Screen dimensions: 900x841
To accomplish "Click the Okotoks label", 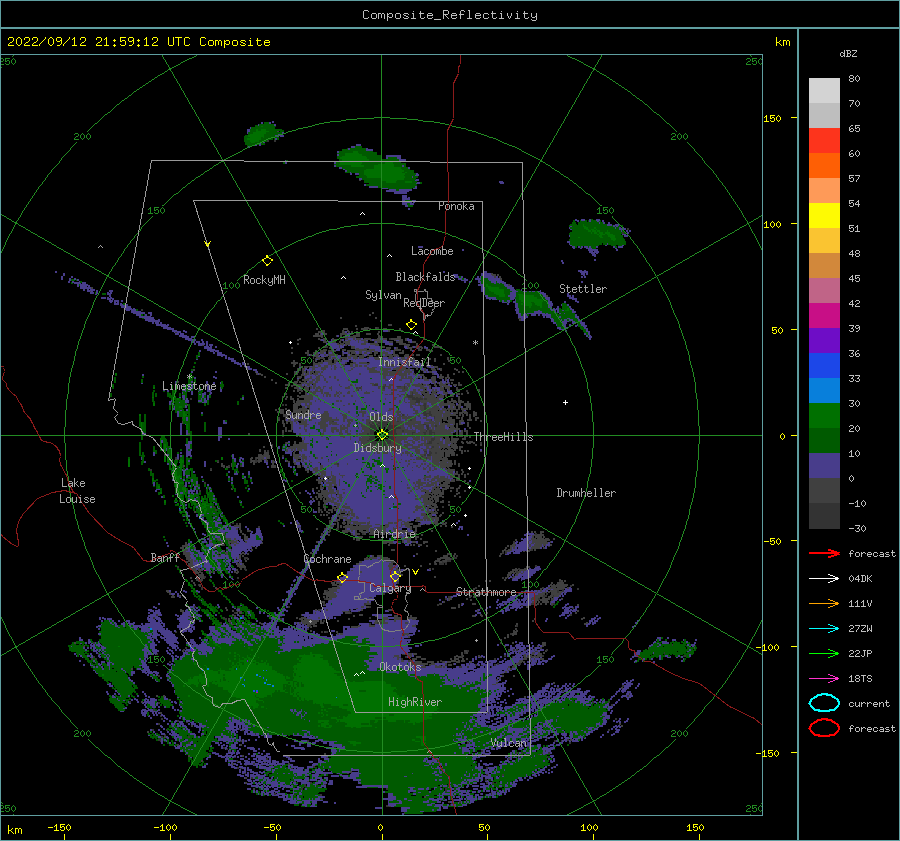I will (x=400, y=667).
